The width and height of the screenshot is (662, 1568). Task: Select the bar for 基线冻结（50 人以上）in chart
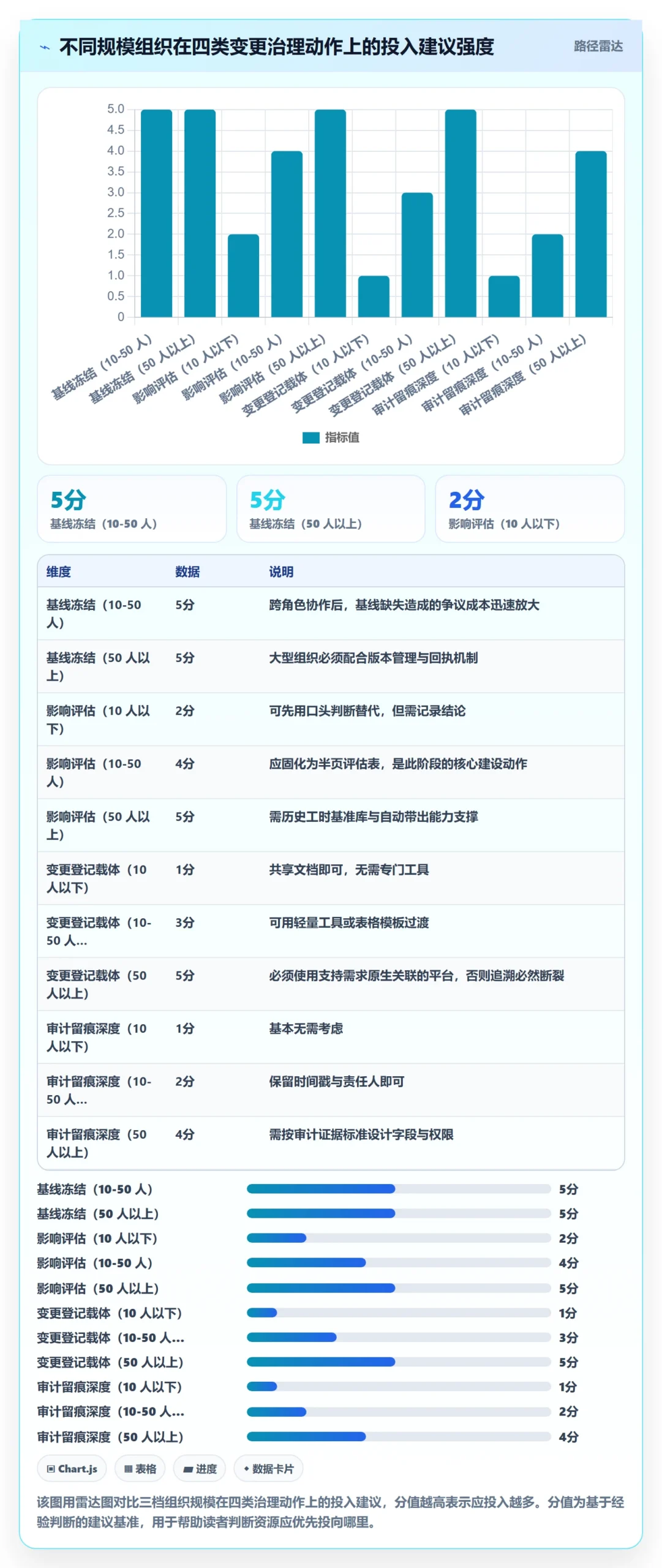200,213
